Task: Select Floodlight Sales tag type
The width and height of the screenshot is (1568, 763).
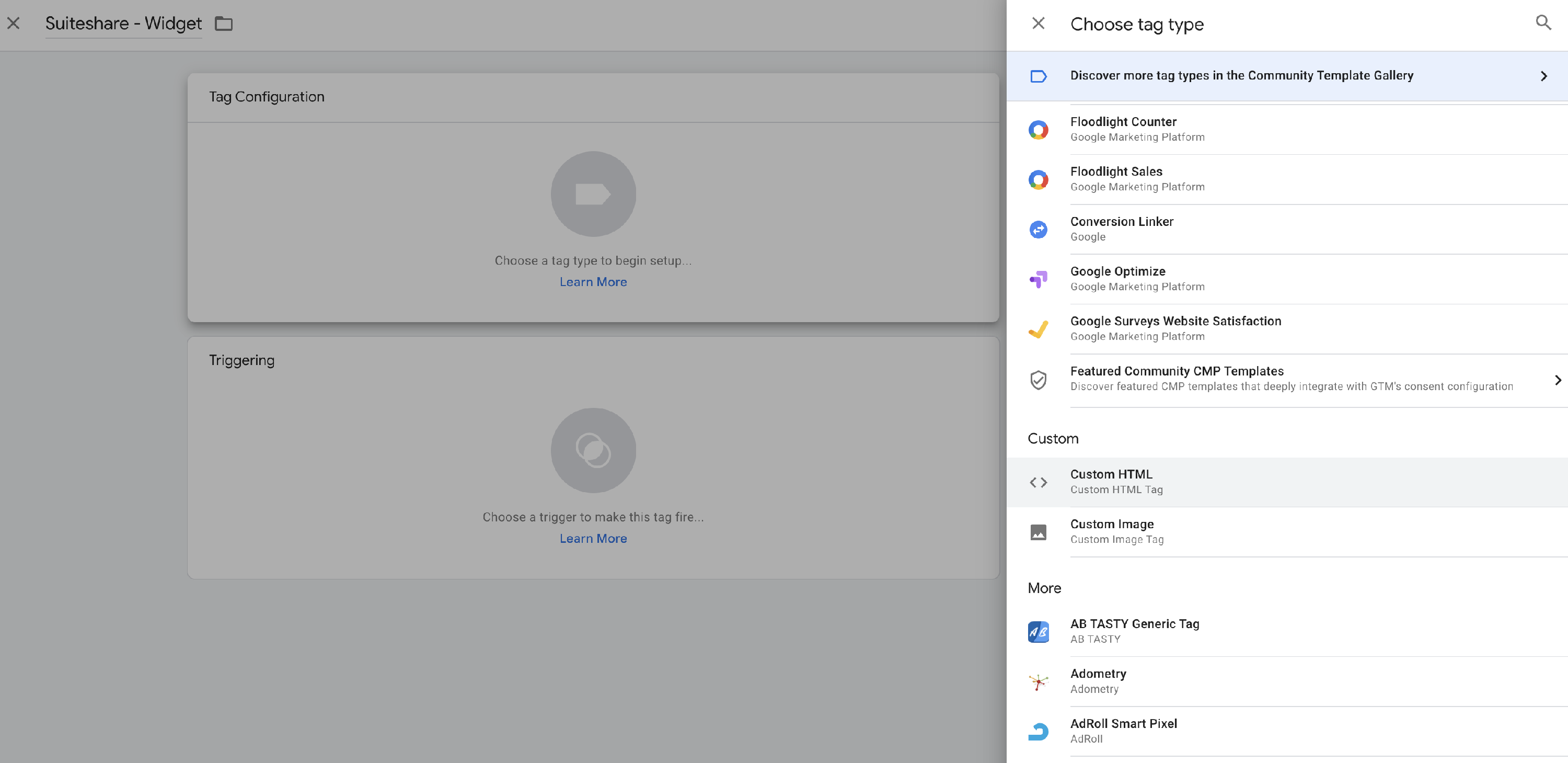Action: click(x=1116, y=179)
